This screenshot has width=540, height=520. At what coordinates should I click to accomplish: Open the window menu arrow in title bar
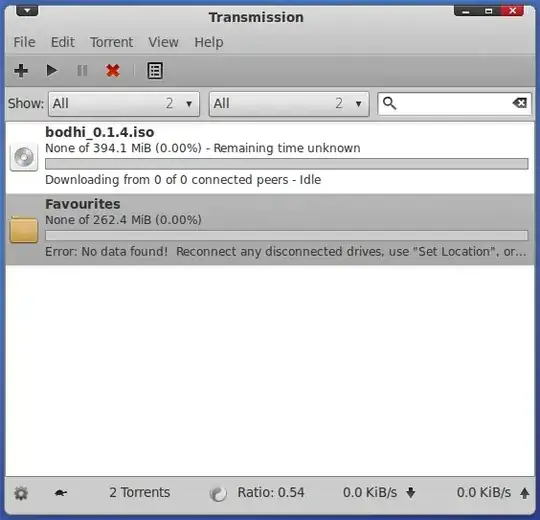click(x=27, y=10)
